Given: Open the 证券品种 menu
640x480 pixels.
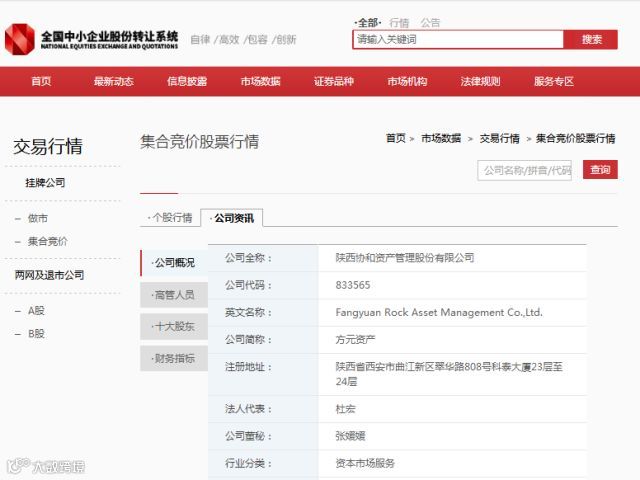Looking at the screenshot, I should click(333, 81).
